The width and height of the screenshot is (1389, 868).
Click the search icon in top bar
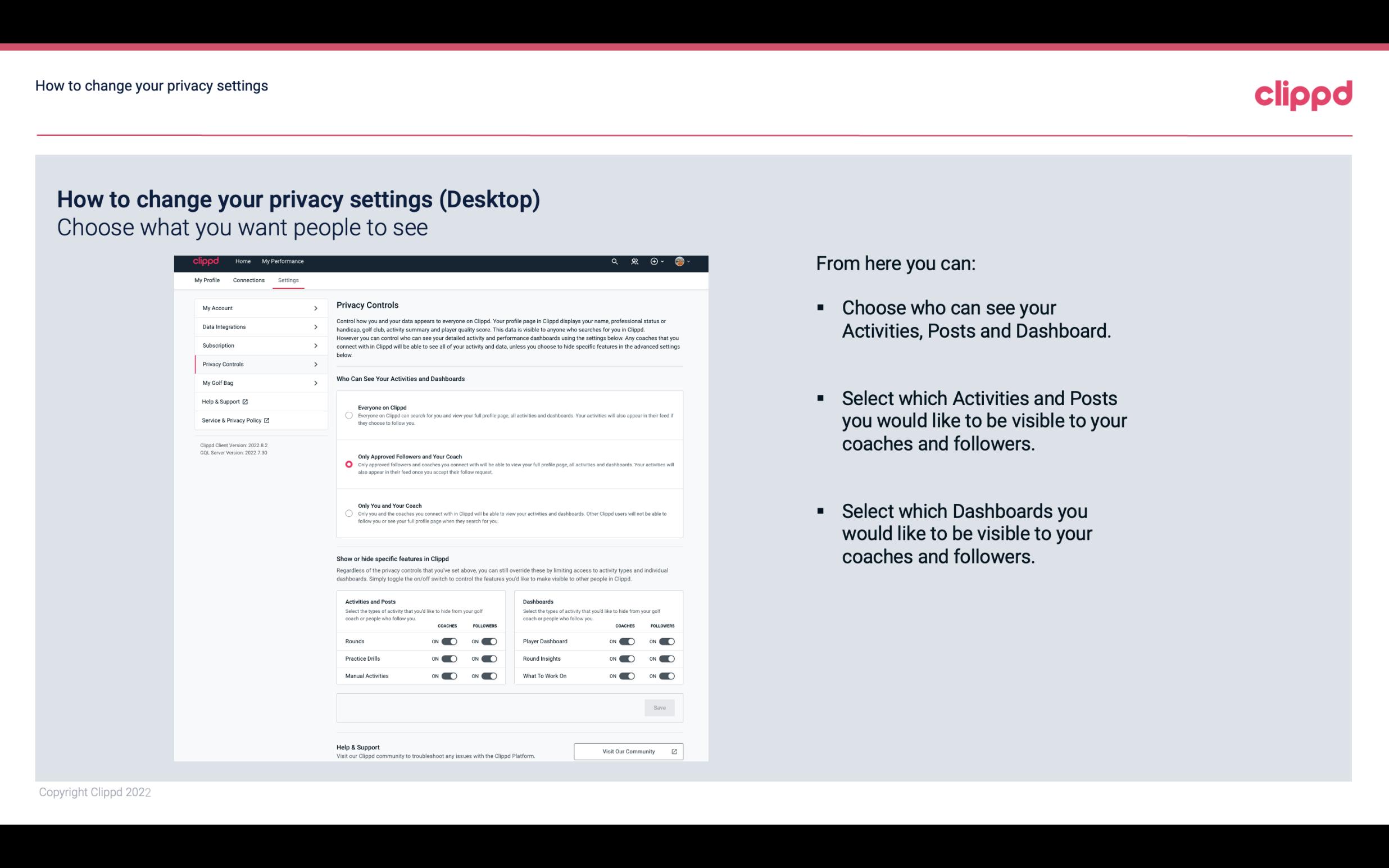tap(614, 262)
